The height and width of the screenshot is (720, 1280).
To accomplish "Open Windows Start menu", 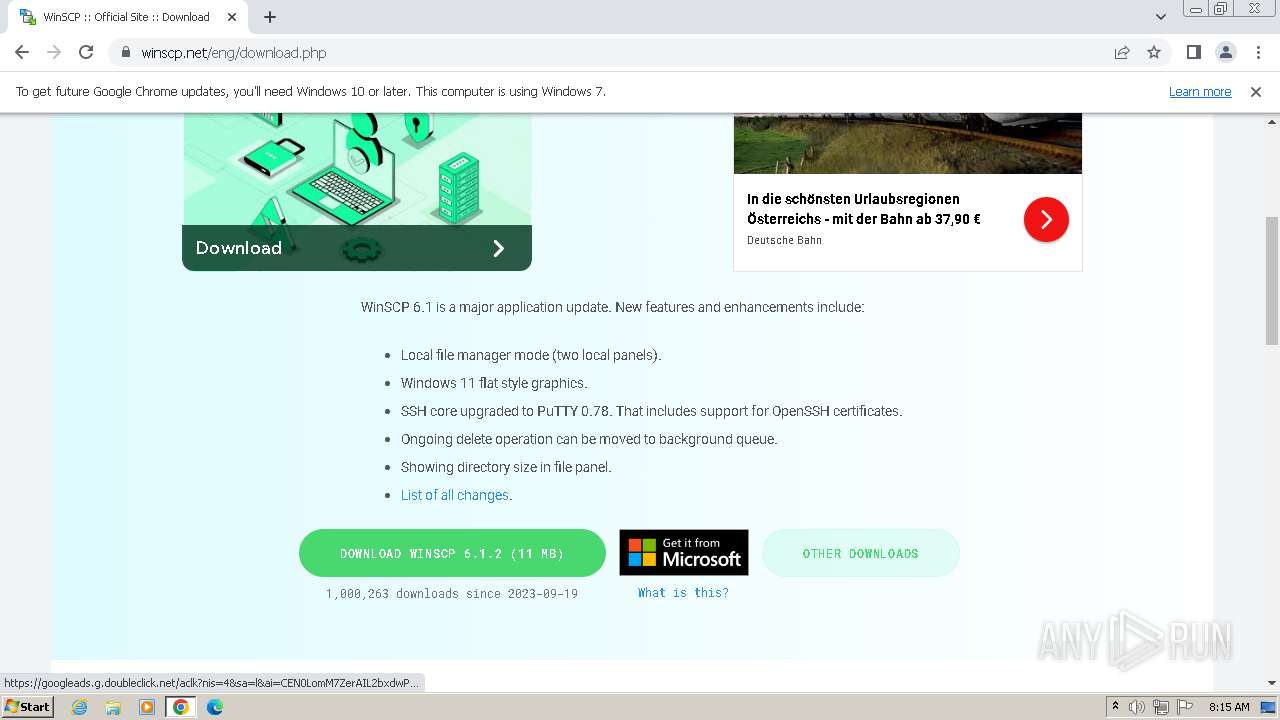I will pyautogui.click(x=28, y=706).
